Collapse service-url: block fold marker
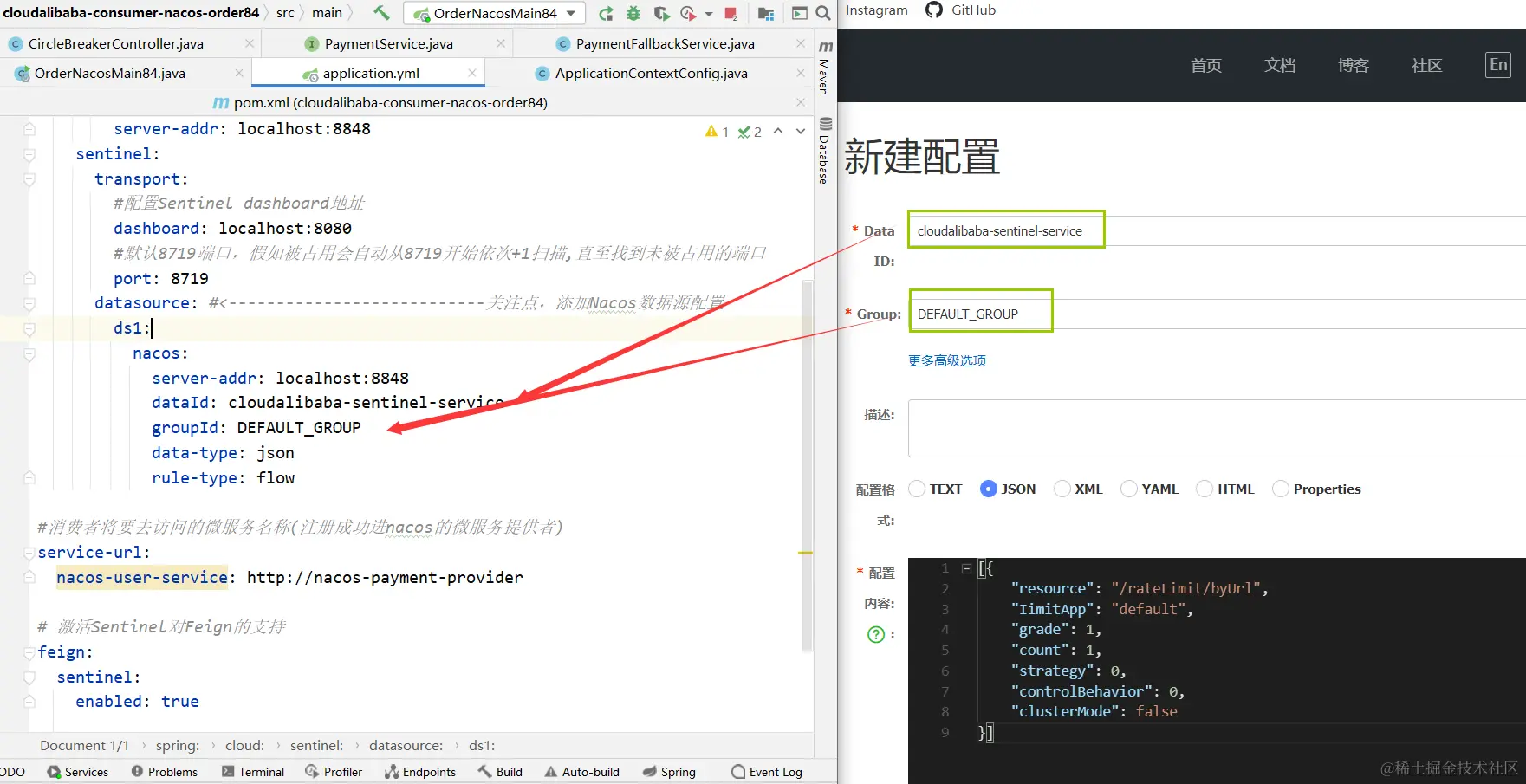The height and width of the screenshot is (784, 1526). click(x=29, y=553)
